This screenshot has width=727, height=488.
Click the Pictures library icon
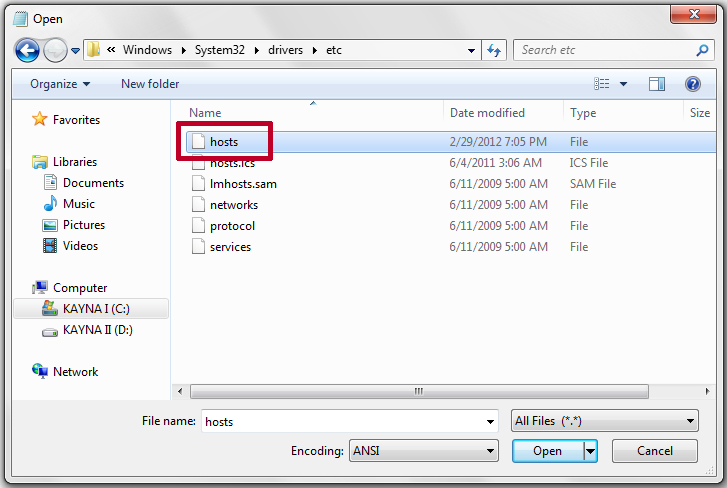click(x=50, y=225)
